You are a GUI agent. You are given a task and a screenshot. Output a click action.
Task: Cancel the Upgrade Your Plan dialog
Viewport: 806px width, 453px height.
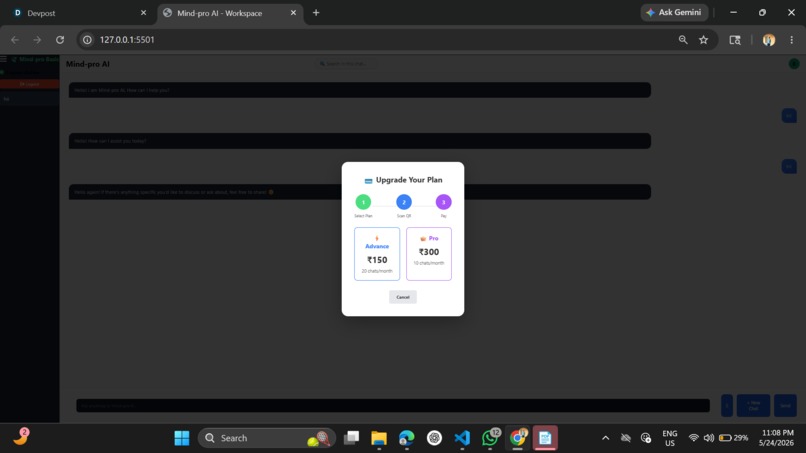click(x=402, y=297)
